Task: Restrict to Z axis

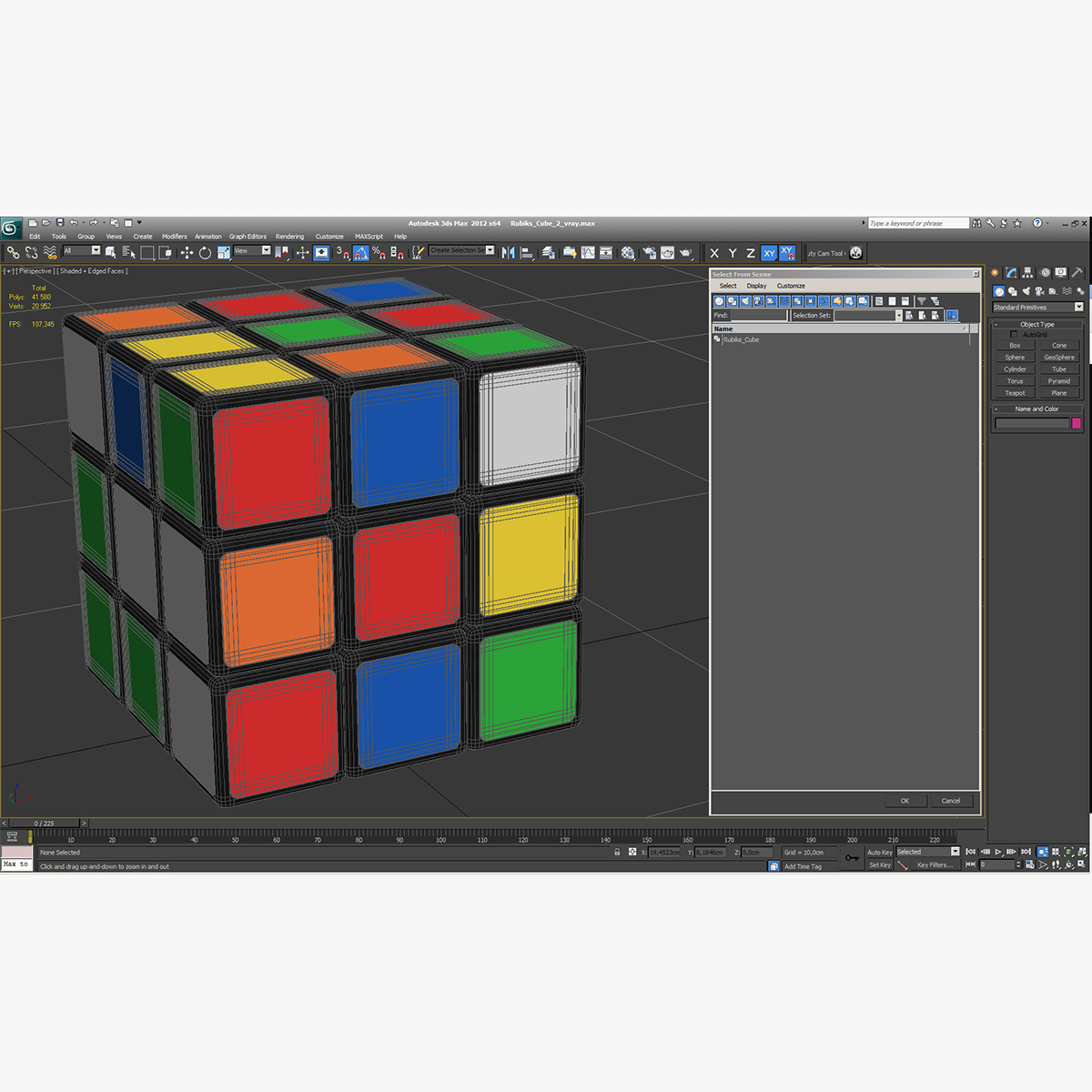Action: coord(751,253)
